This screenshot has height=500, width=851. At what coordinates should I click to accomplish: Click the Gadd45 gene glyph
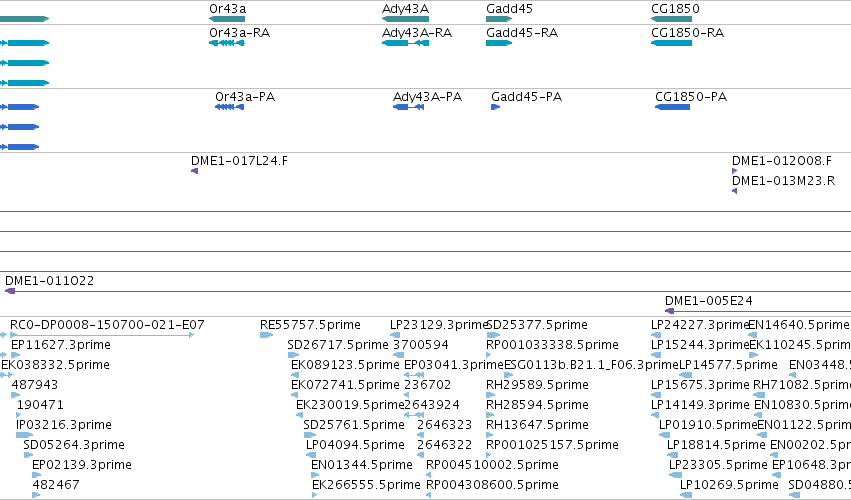(499, 19)
